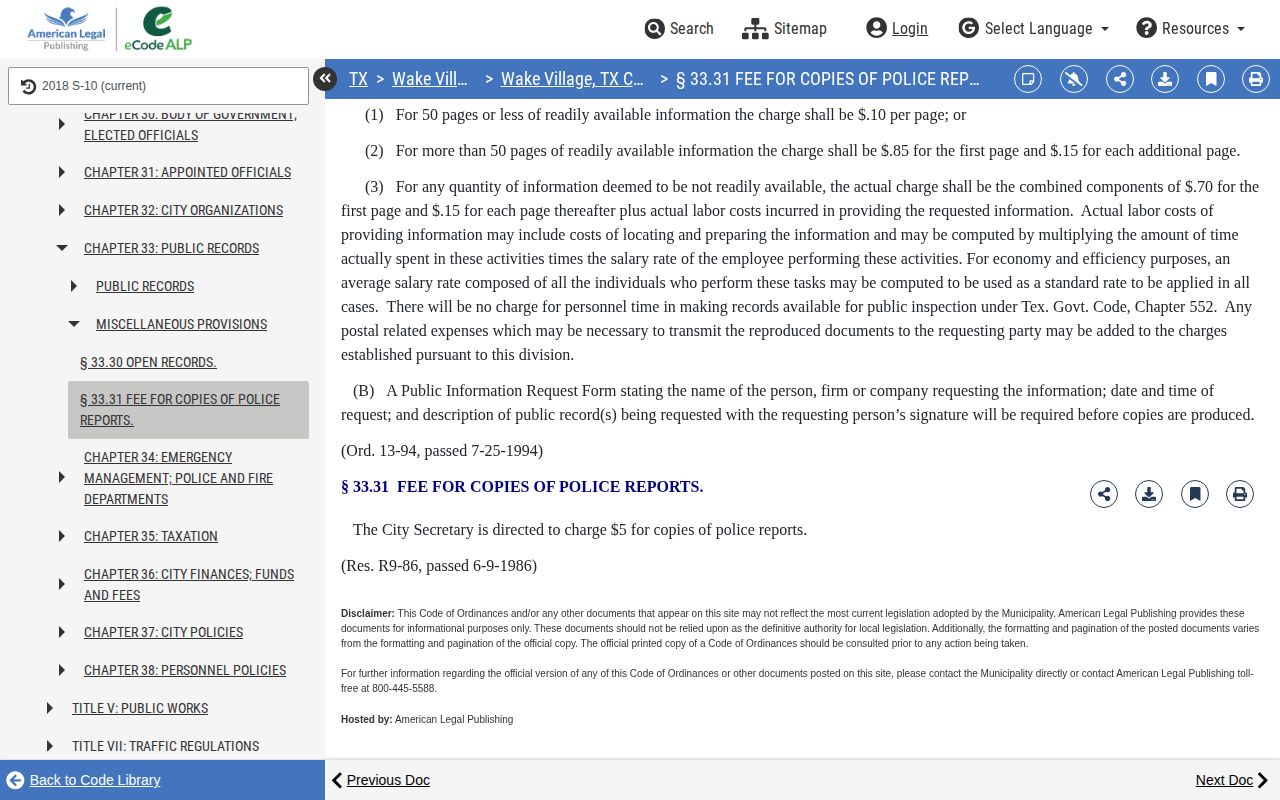1280x800 pixels.
Task: Expand Chapter 35: Taxation arrow
Action: 62,537
